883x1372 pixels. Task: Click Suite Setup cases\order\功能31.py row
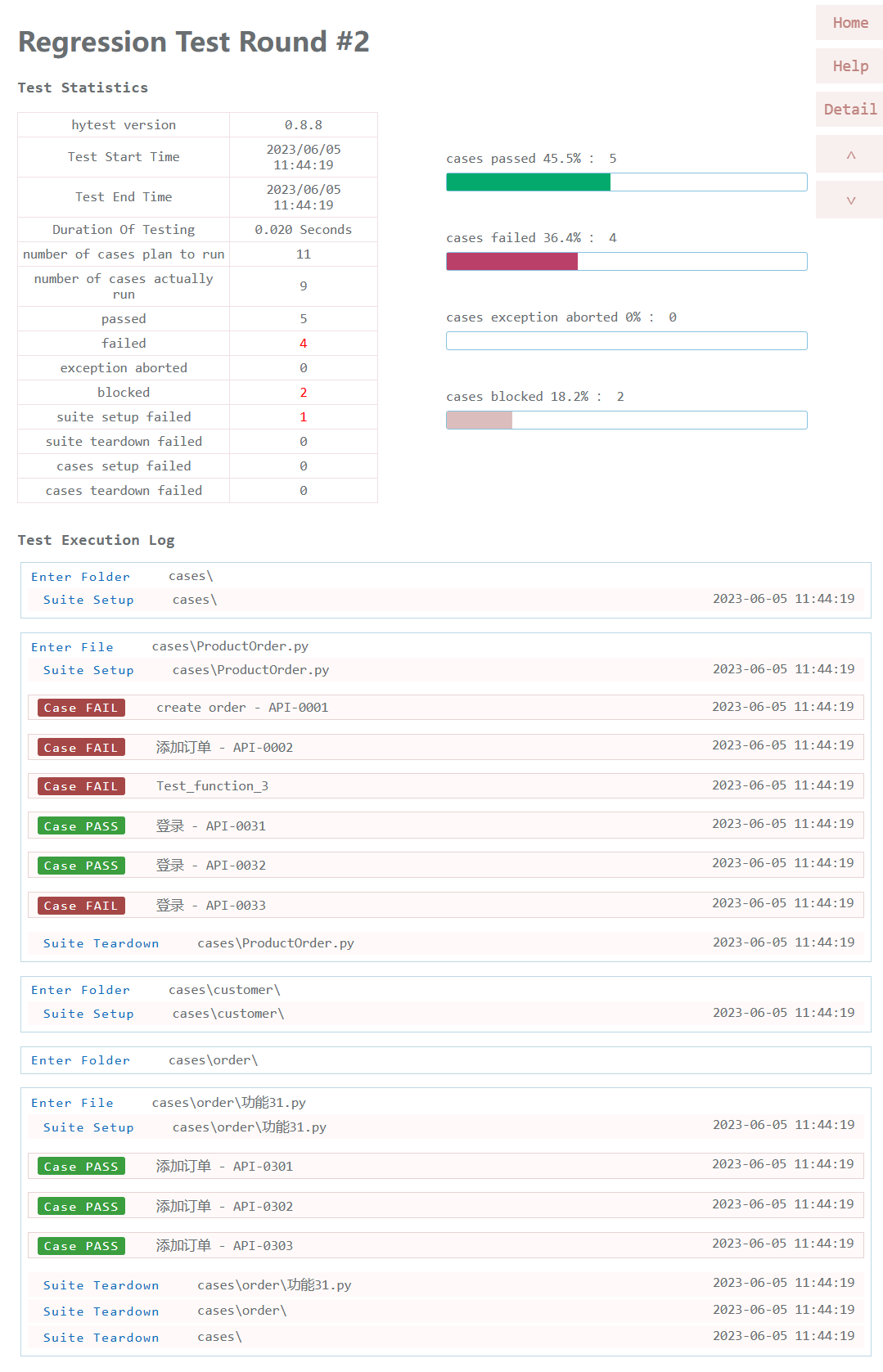pos(446,1127)
